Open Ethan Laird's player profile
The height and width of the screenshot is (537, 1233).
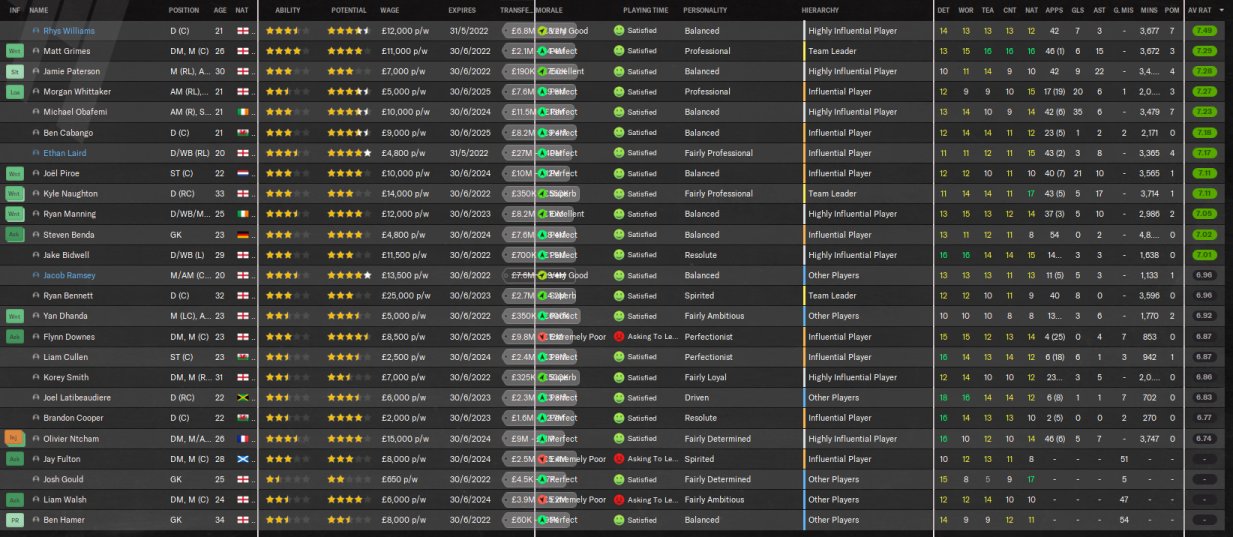click(67, 153)
